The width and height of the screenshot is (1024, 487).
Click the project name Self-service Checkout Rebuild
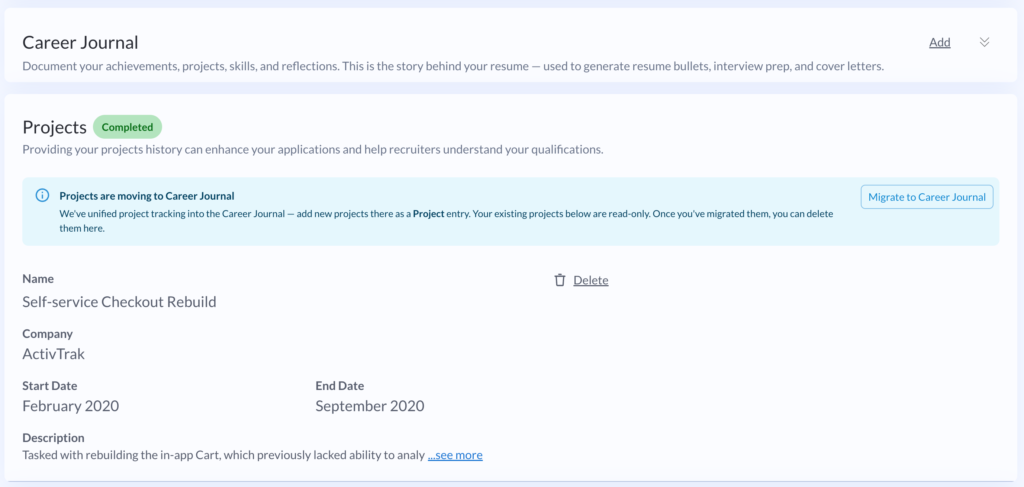coord(120,302)
